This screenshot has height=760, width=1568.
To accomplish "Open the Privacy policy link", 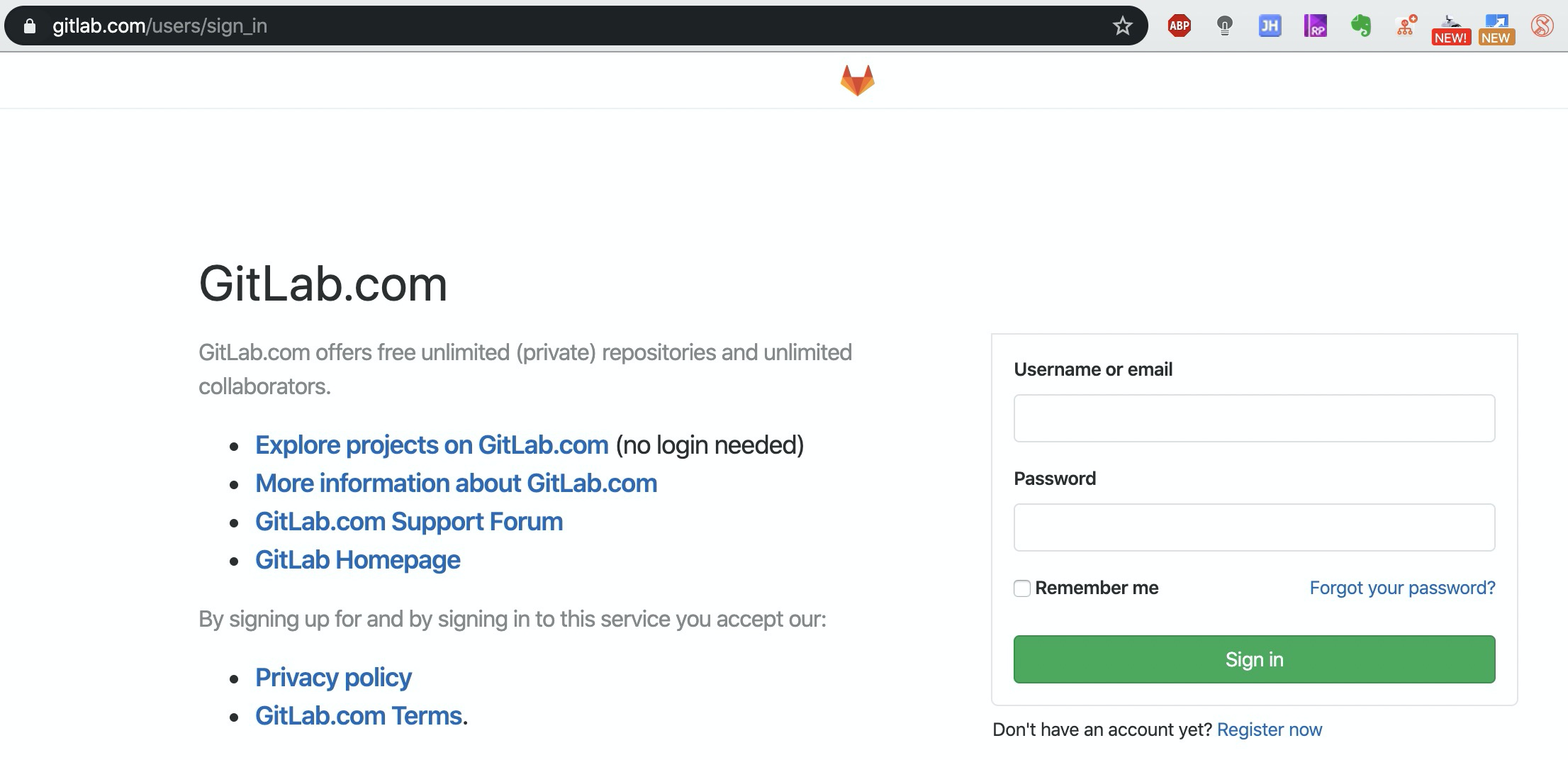I will [333, 678].
